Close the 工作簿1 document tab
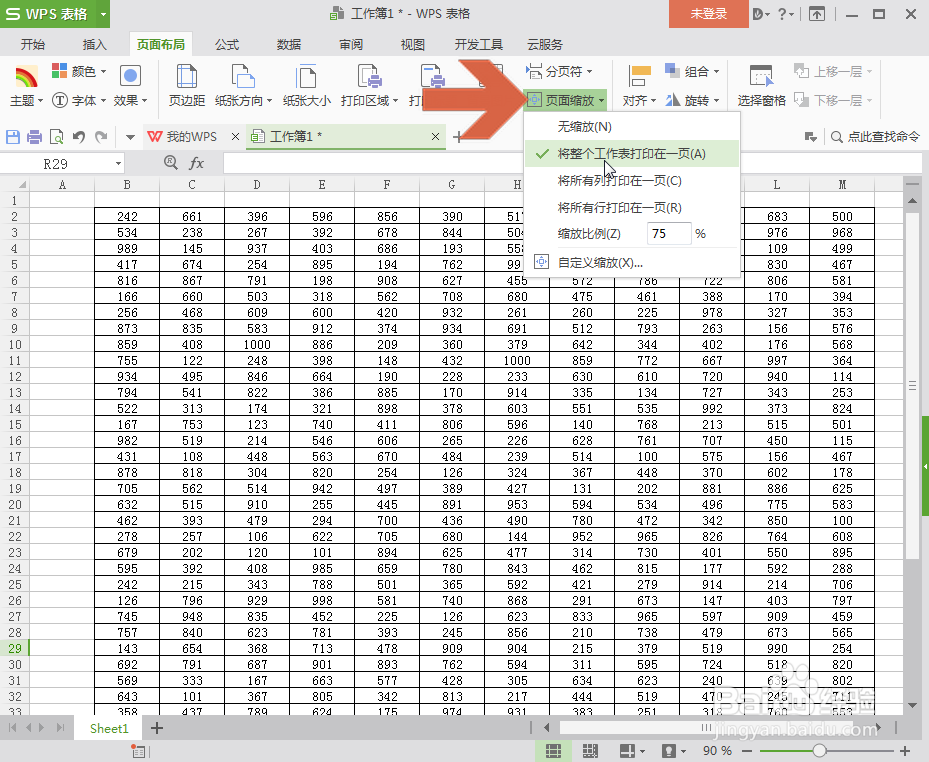Image resolution: width=929 pixels, height=762 pixels. [x=435, y=137]
